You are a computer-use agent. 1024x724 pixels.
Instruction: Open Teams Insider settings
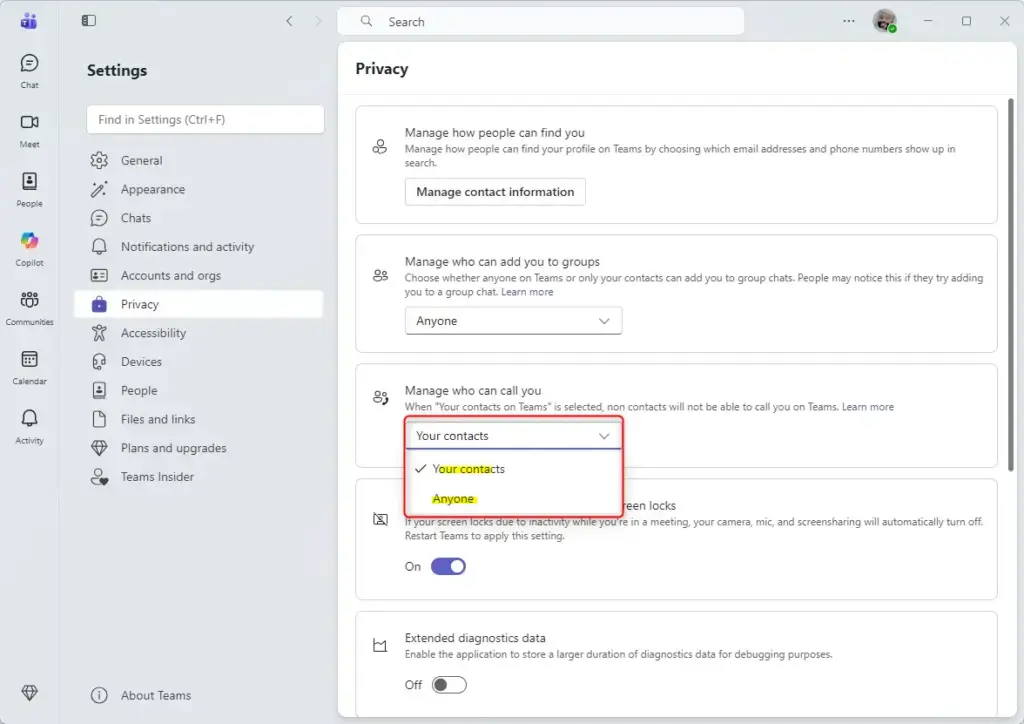pyautogui.click(x=199, y=477)
